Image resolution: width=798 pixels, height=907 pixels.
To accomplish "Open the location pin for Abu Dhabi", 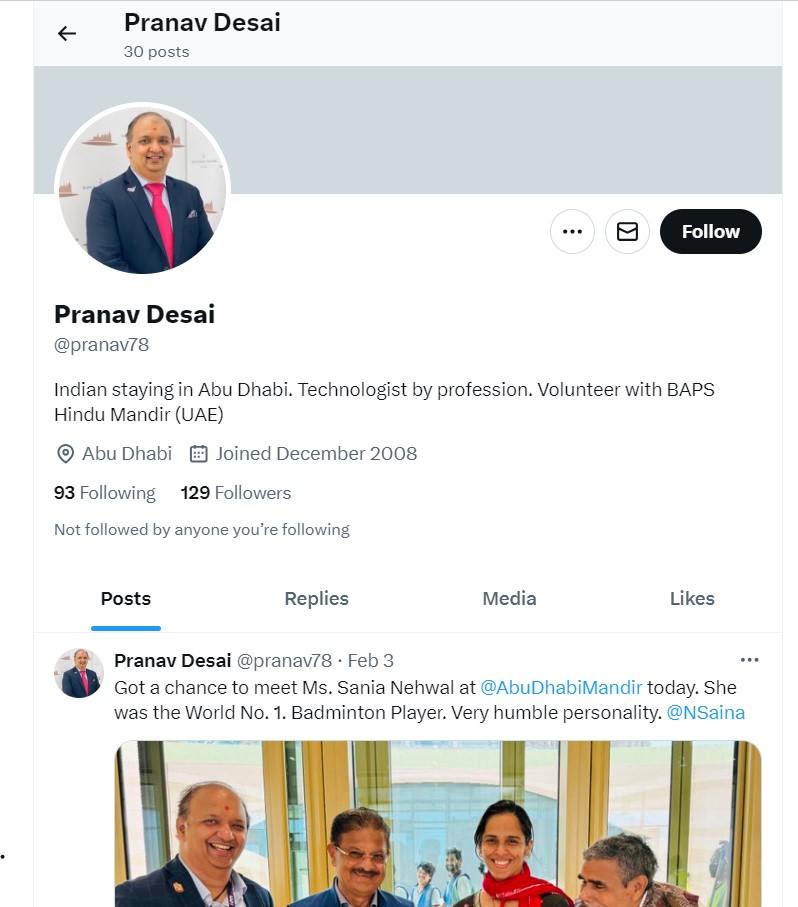I will 64,454.
